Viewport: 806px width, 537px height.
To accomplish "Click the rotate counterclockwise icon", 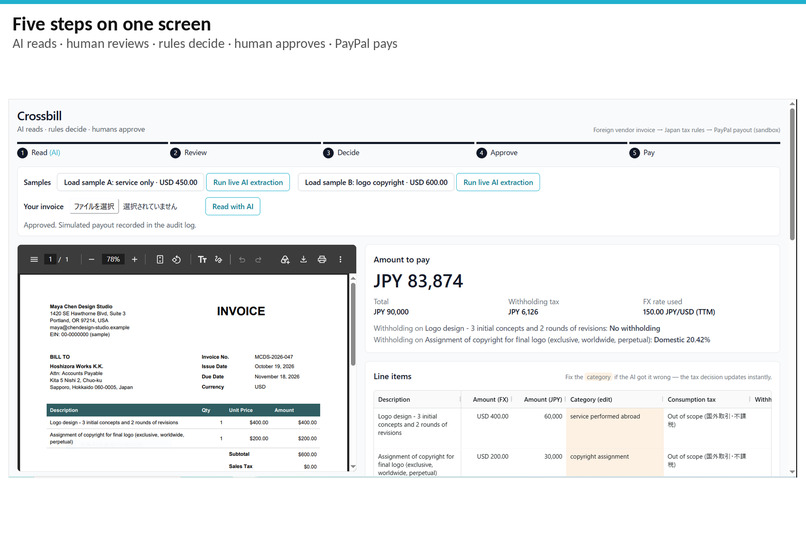I will tap(176, 260).
